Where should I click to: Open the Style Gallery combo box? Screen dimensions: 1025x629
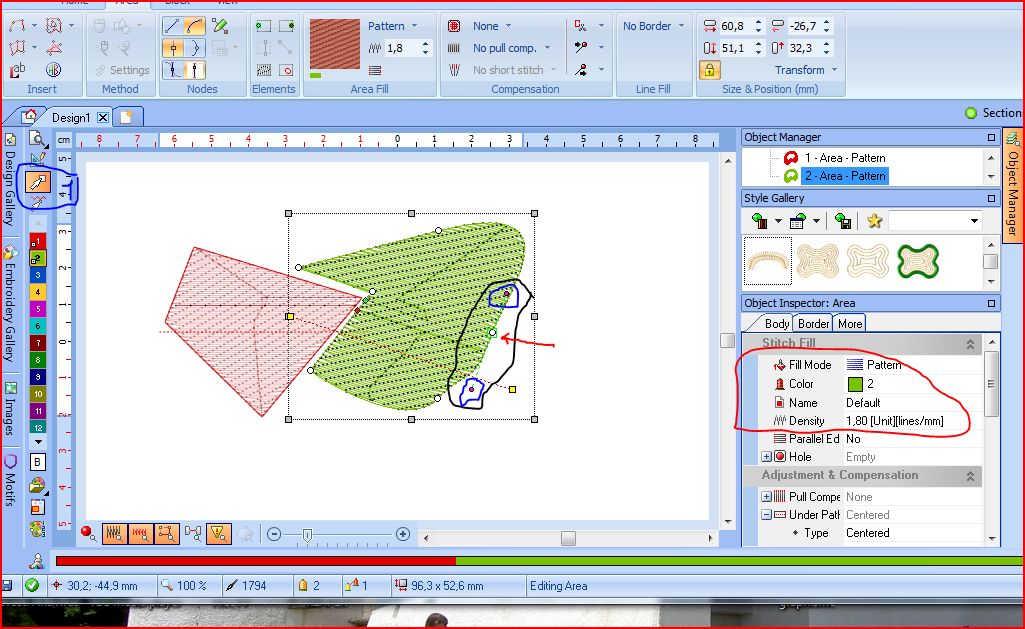[x=935, y=221]
